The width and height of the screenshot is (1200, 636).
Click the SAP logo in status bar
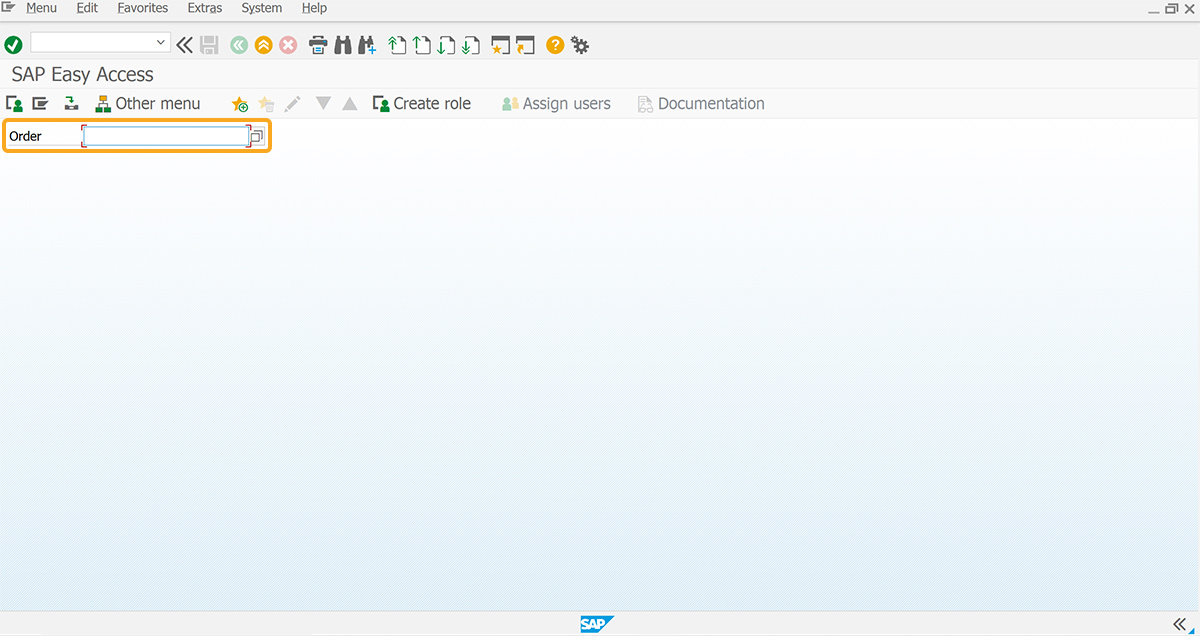(597, 624)
